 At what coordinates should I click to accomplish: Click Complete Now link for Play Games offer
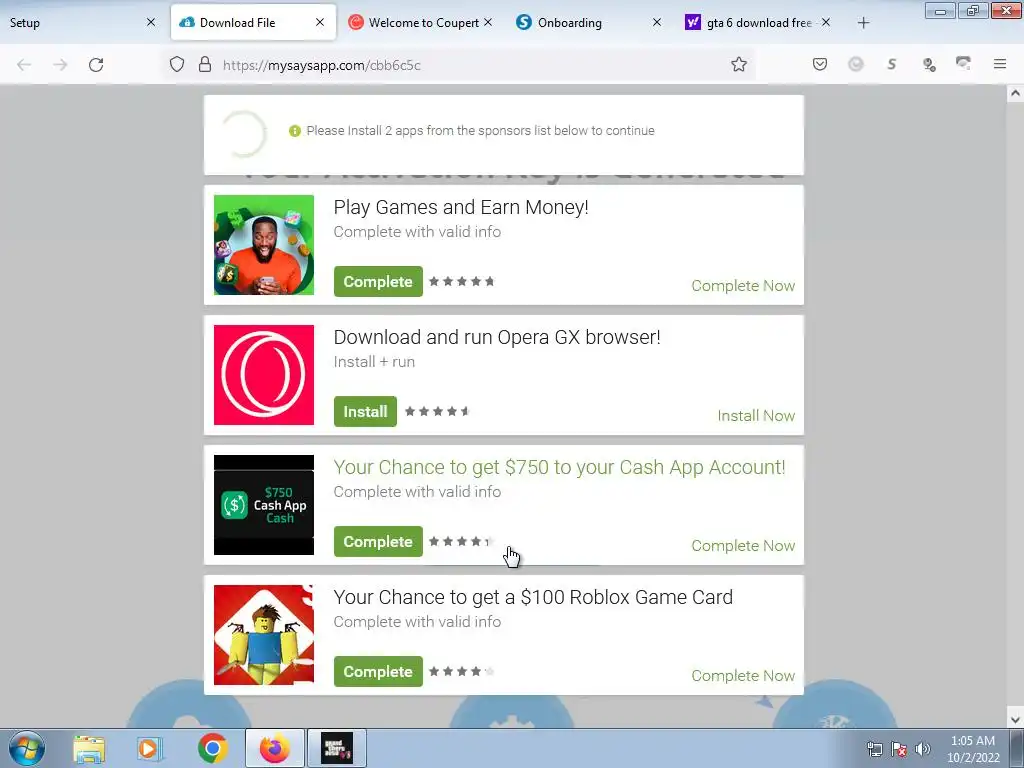743,286
